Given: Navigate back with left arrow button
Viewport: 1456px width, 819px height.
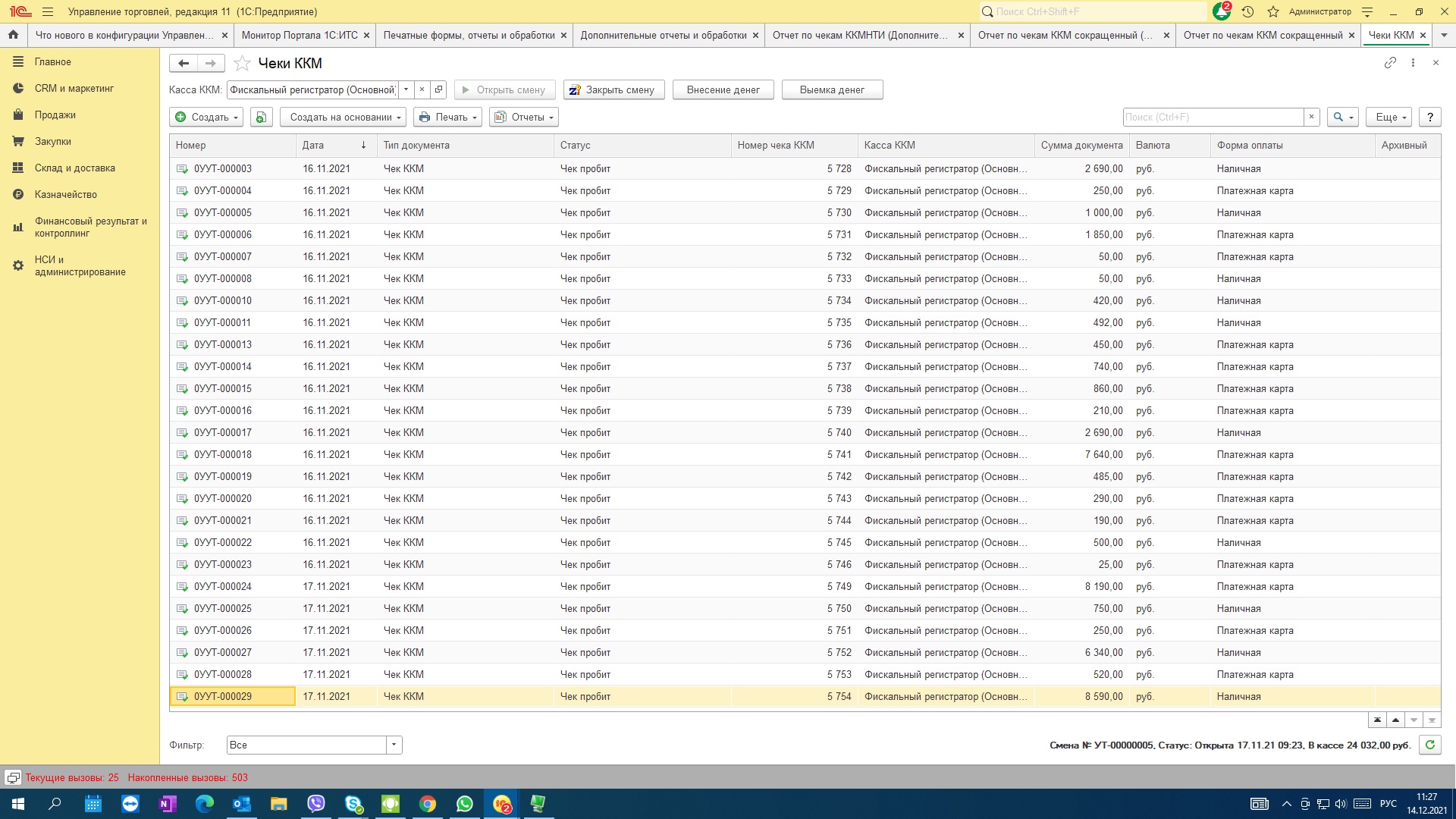Looking at the screenshot, I should [x=184, y=64].
